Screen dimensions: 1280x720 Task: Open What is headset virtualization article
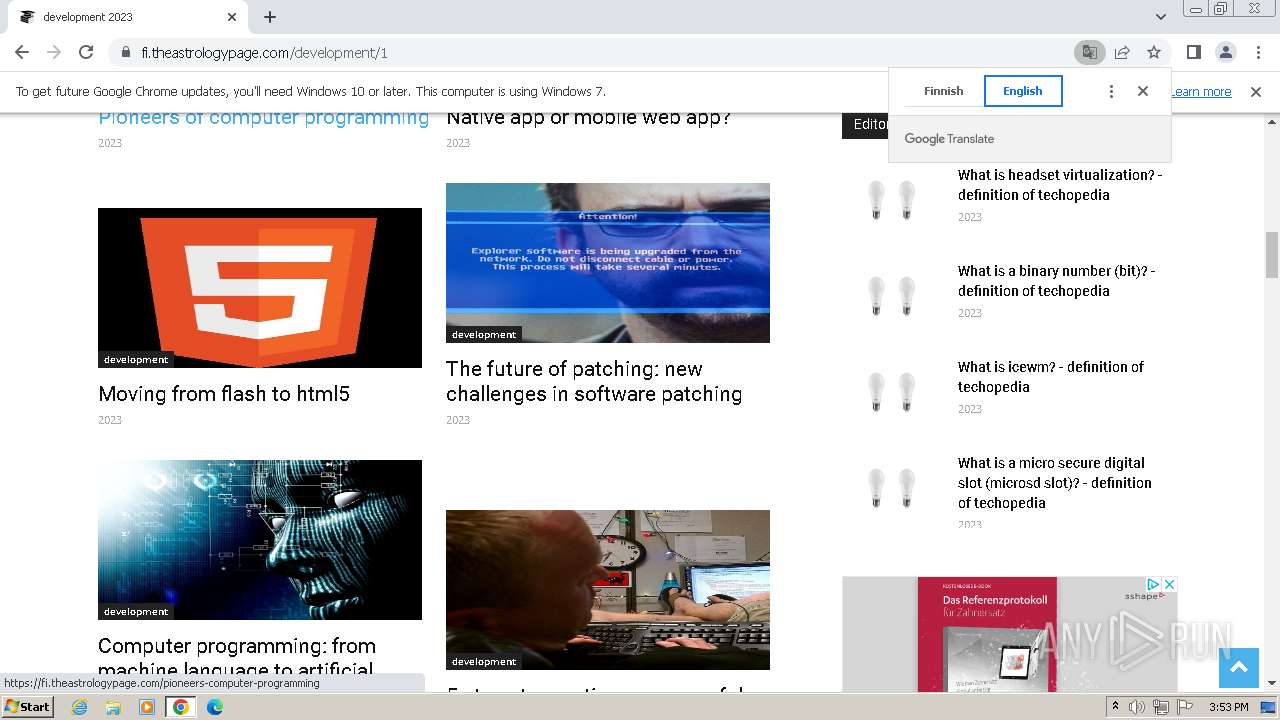(1060, 185)
